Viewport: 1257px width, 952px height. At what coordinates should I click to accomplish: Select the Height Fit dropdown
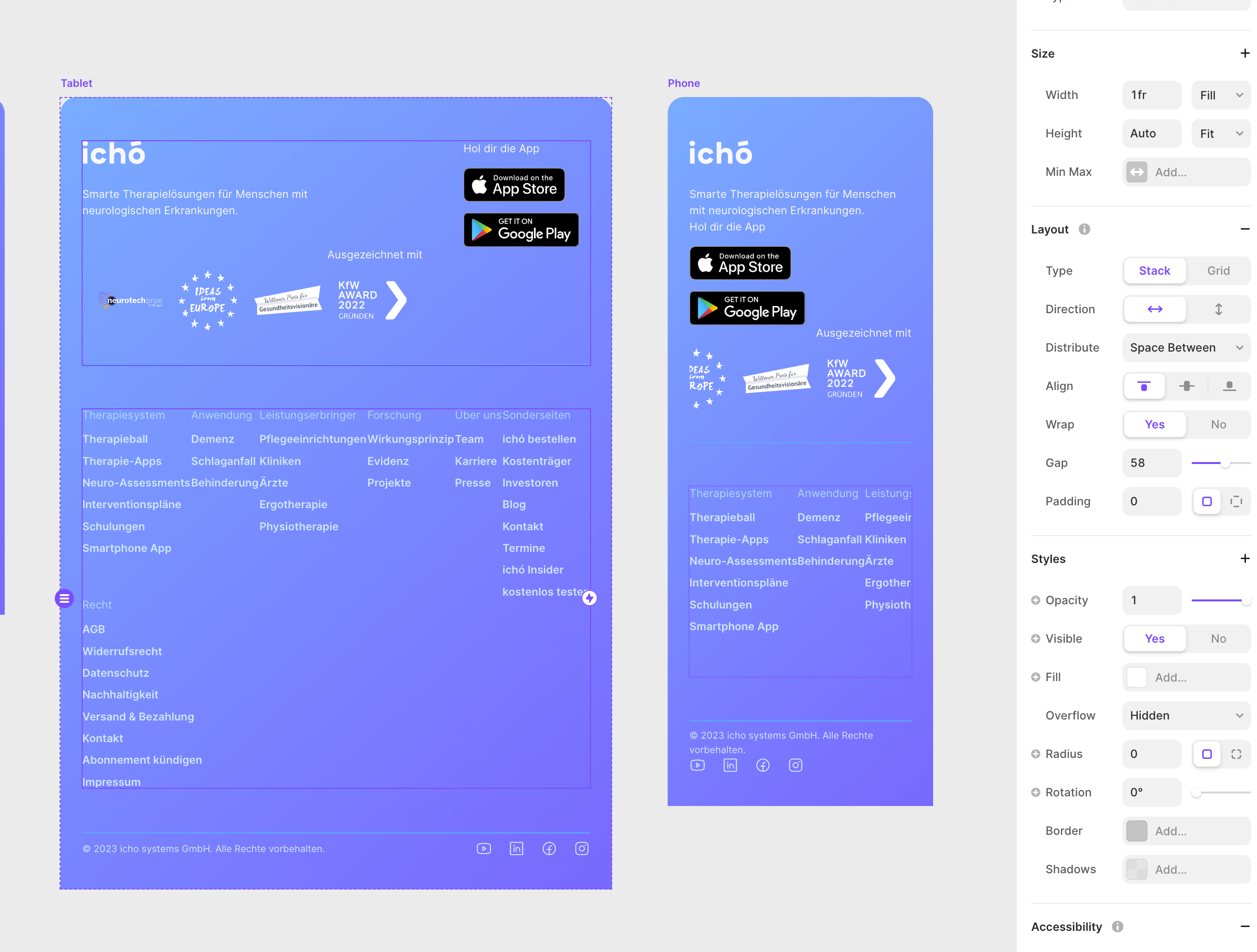(1217, 133)
